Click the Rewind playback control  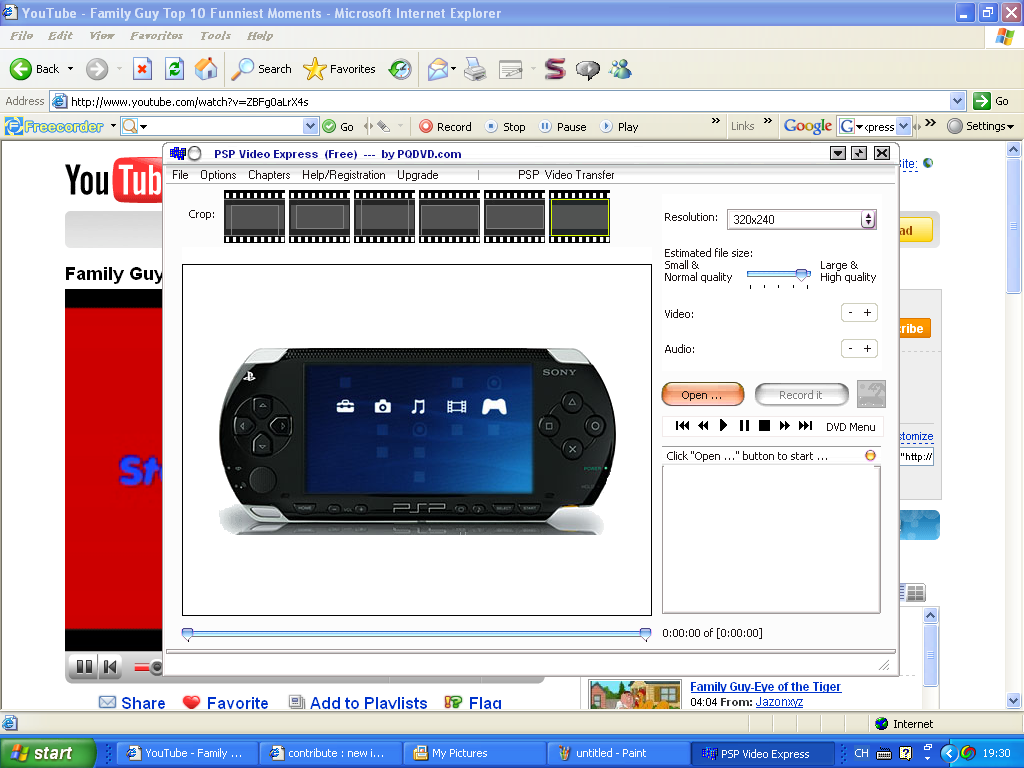point(703,426)
